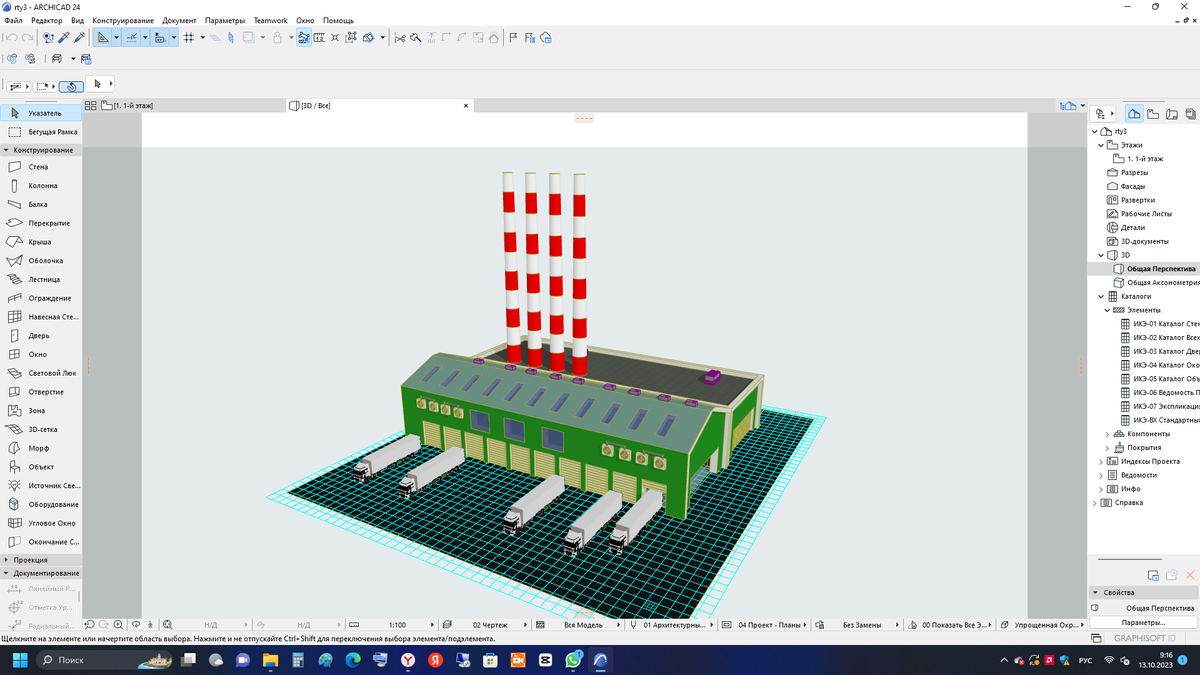Select the Стена (Wall) tool
The width and height of the screenshot is (1200, 675).
tap(38, 167)
